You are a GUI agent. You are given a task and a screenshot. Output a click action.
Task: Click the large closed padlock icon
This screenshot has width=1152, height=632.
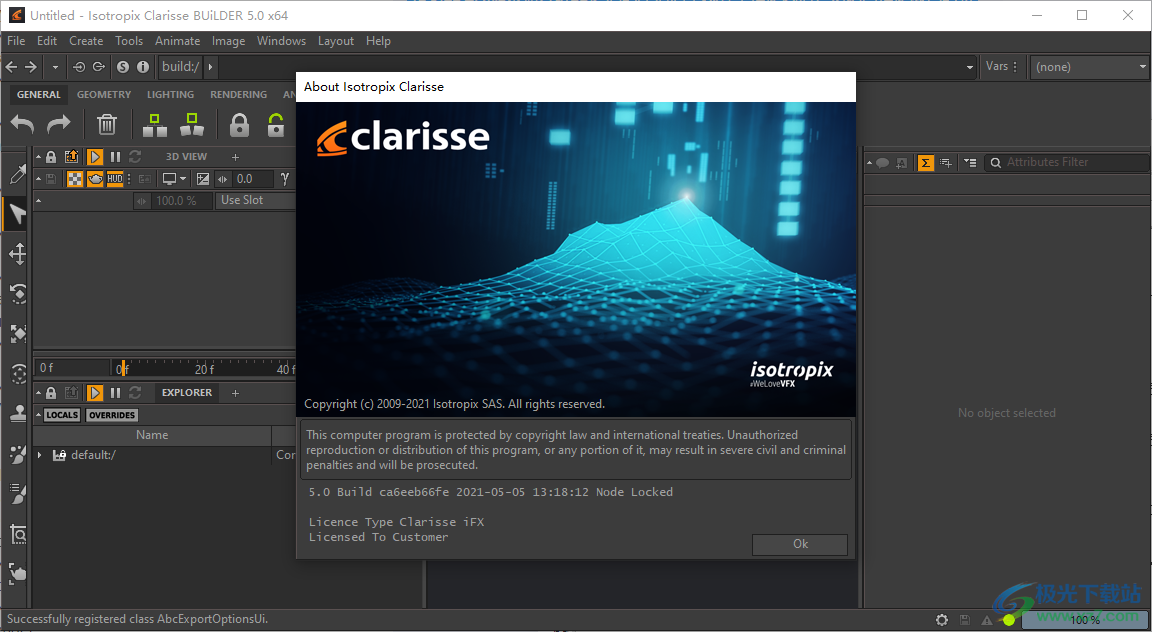tap(239, 125)
